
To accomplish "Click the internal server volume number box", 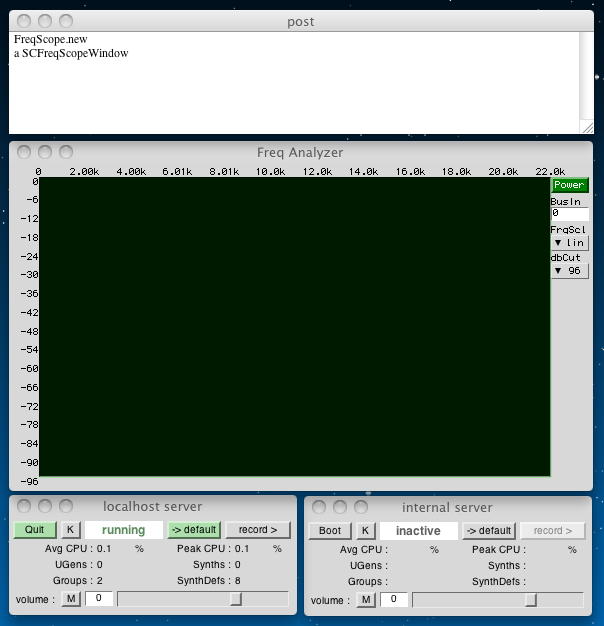I will click(x=394, y=599).
